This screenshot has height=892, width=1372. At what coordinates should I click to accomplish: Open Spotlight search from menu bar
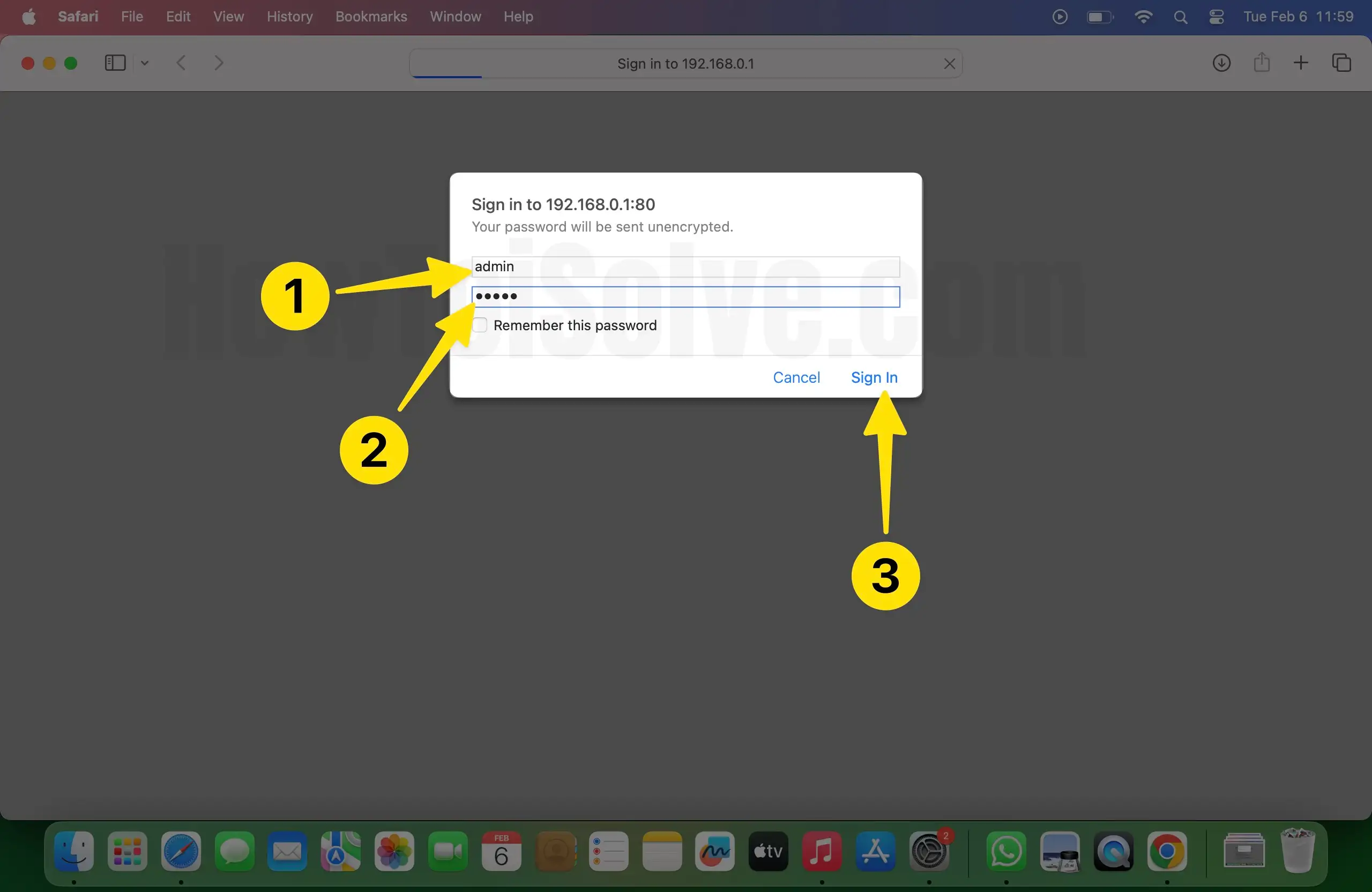(1180, 17)
